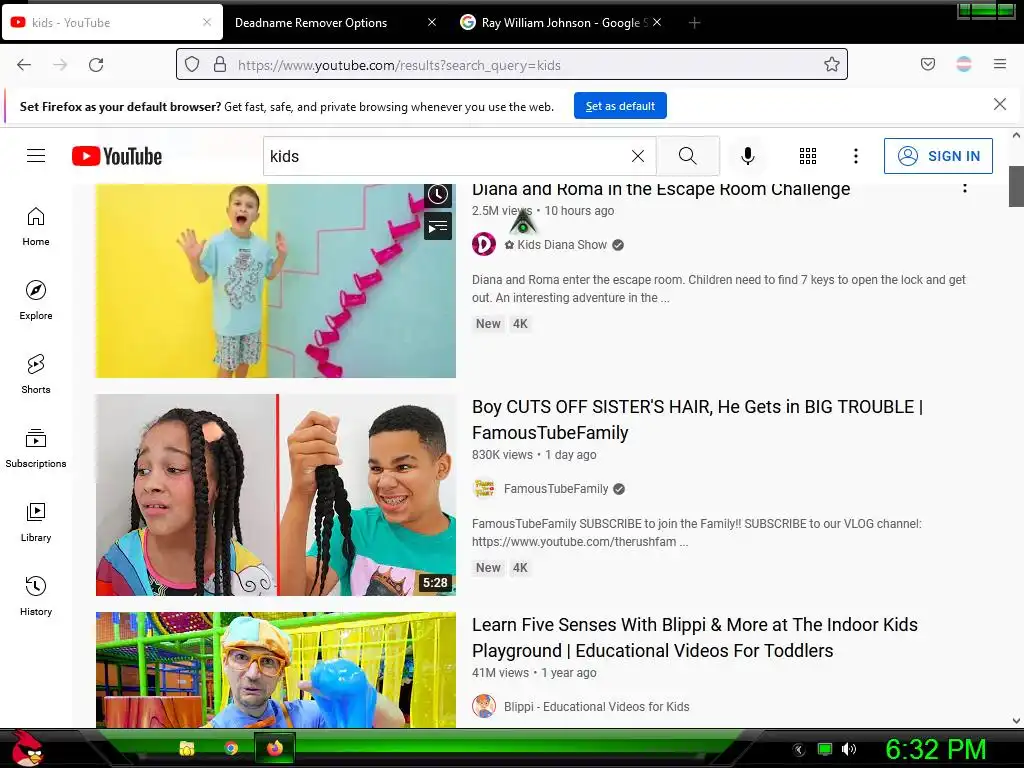Viewport: 1024px width, 768px height.
Task: Open Subscriptions in the sidebar
Action: tap(36, 448)
